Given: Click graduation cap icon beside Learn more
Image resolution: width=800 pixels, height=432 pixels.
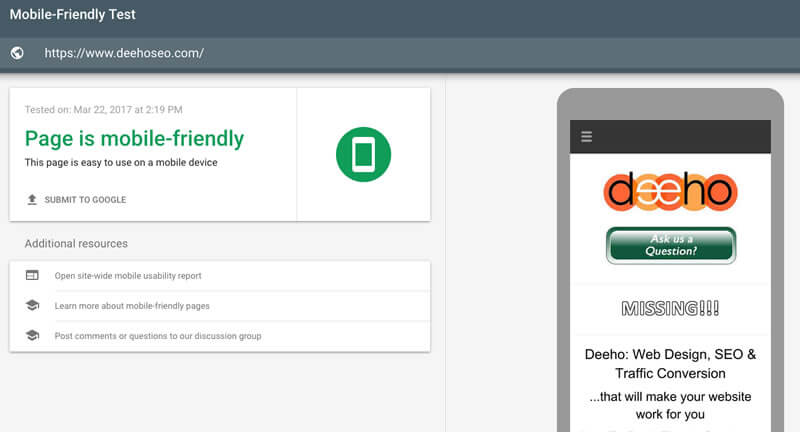Looking at the screenshot, I should pos(32,306).
